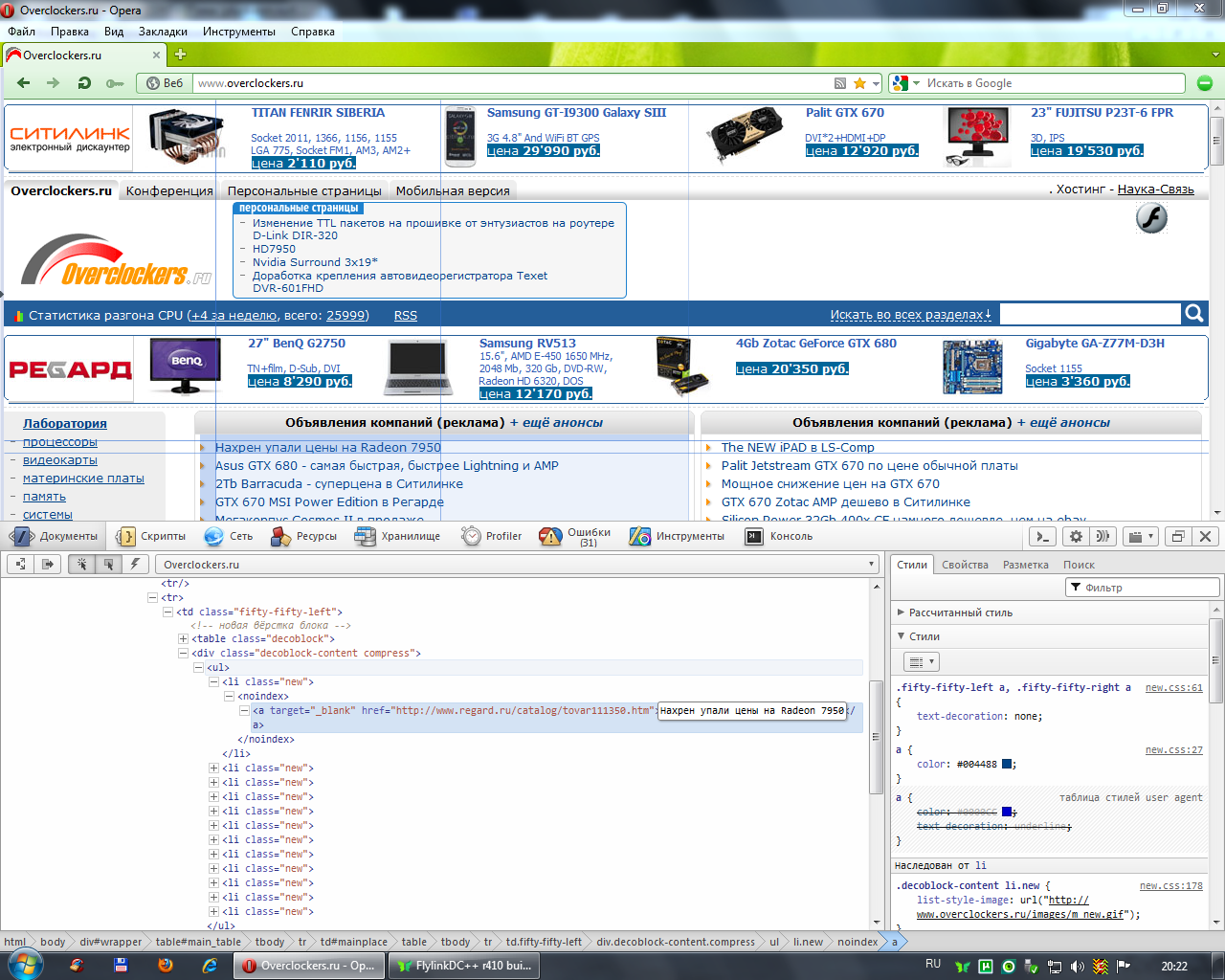1225x980 pixels.
Task: Open the Network (Сеть) panel
Action: 230,536
